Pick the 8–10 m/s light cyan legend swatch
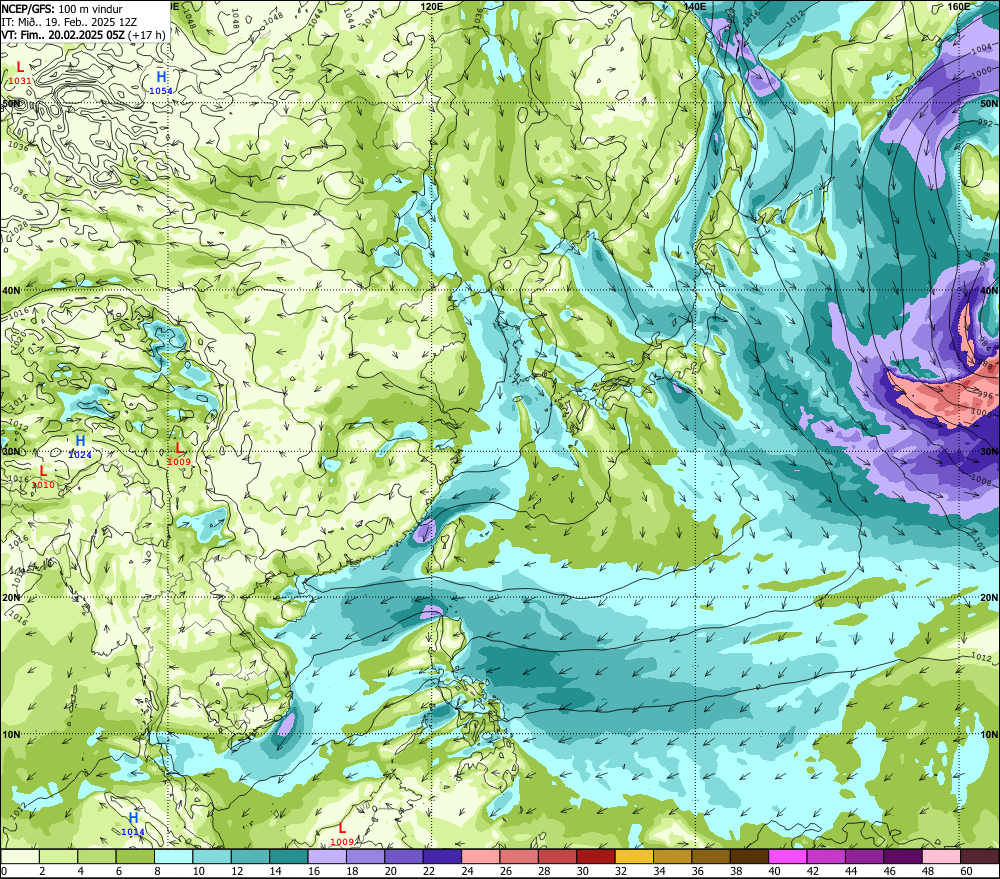Screen dimensions: 1000x879 coord(173,856)
